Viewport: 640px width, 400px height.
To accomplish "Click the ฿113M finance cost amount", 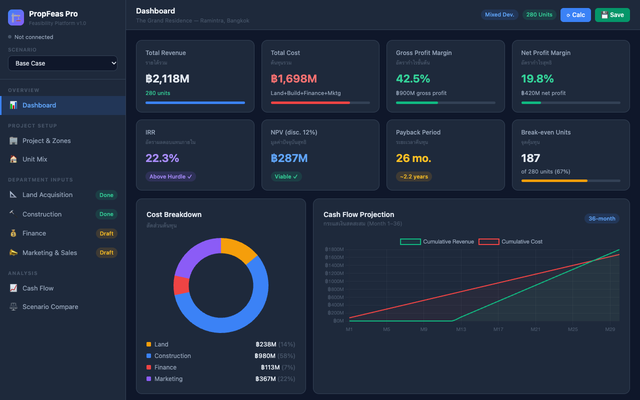I will click(270, 367).
